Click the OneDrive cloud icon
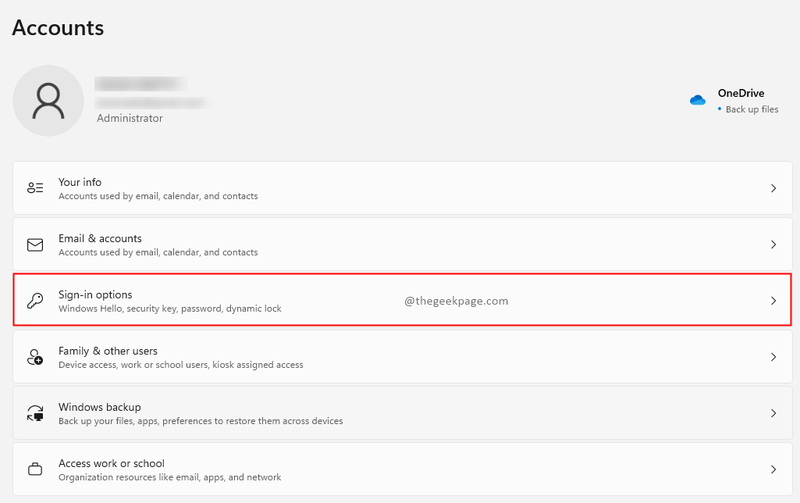 pos(697,100)
